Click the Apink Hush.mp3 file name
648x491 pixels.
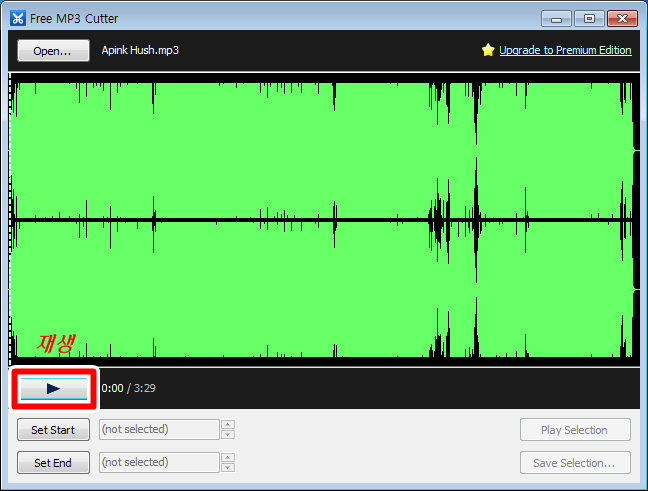pyautogui.click(x=140, y=50)
